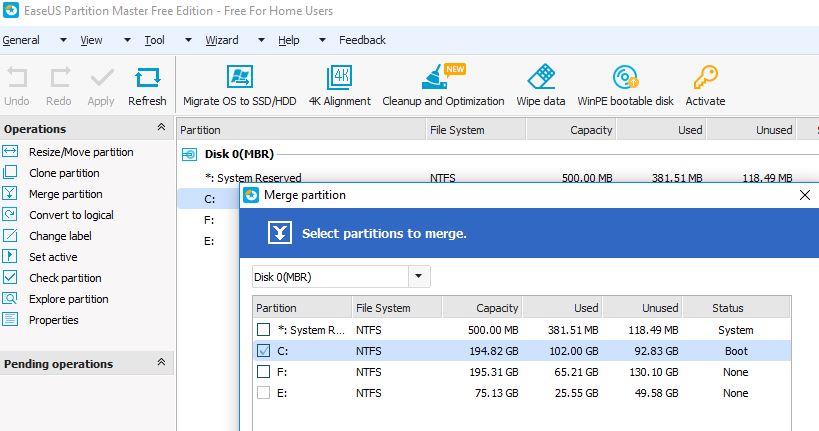
Task: Collapse the Operations panel
Action: coord(161,127)
